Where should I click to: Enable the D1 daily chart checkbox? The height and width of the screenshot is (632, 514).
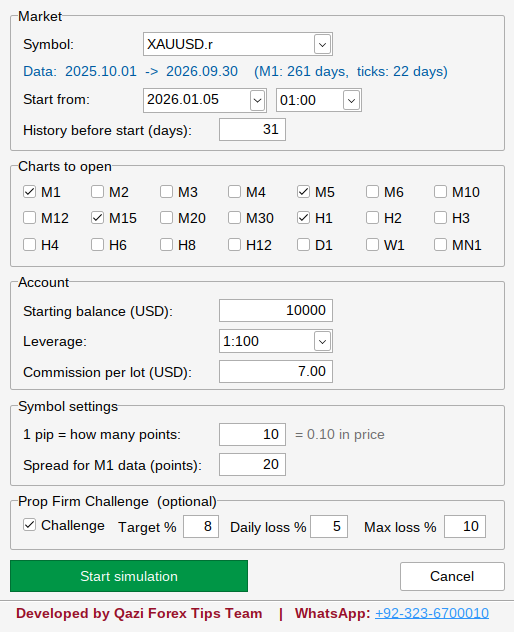coord(303,245)
